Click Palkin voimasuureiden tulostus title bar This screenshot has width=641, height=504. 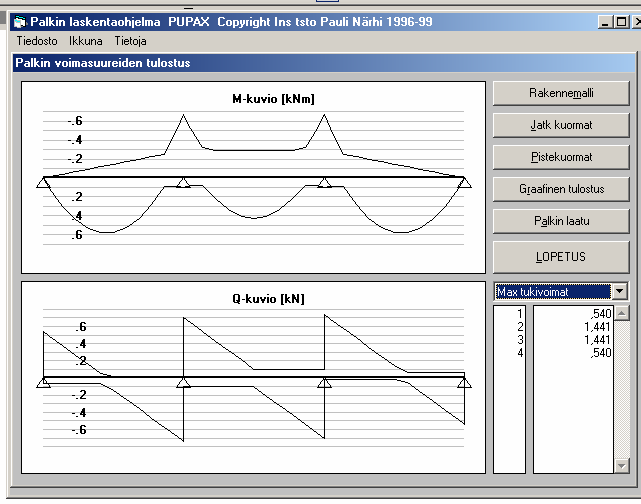[324, 63]
